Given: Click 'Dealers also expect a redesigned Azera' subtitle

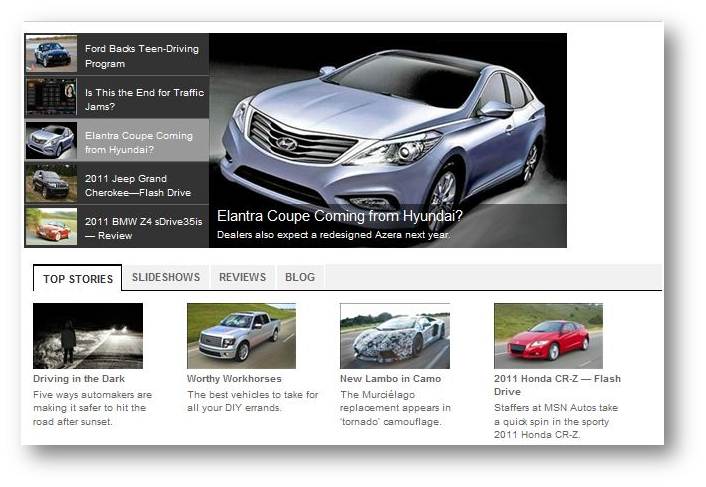Looking at the screenshot, I should point(334,235).
